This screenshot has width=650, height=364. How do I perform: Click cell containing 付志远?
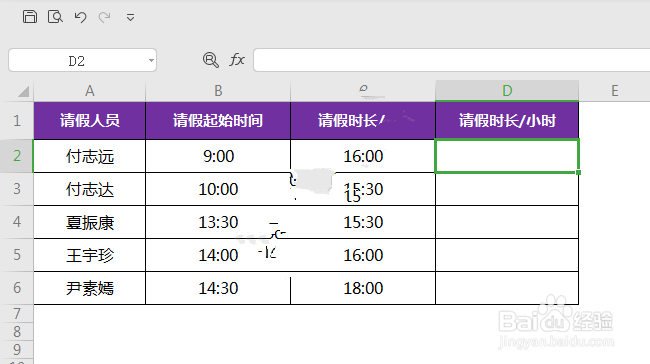click(x=90, y=156)
